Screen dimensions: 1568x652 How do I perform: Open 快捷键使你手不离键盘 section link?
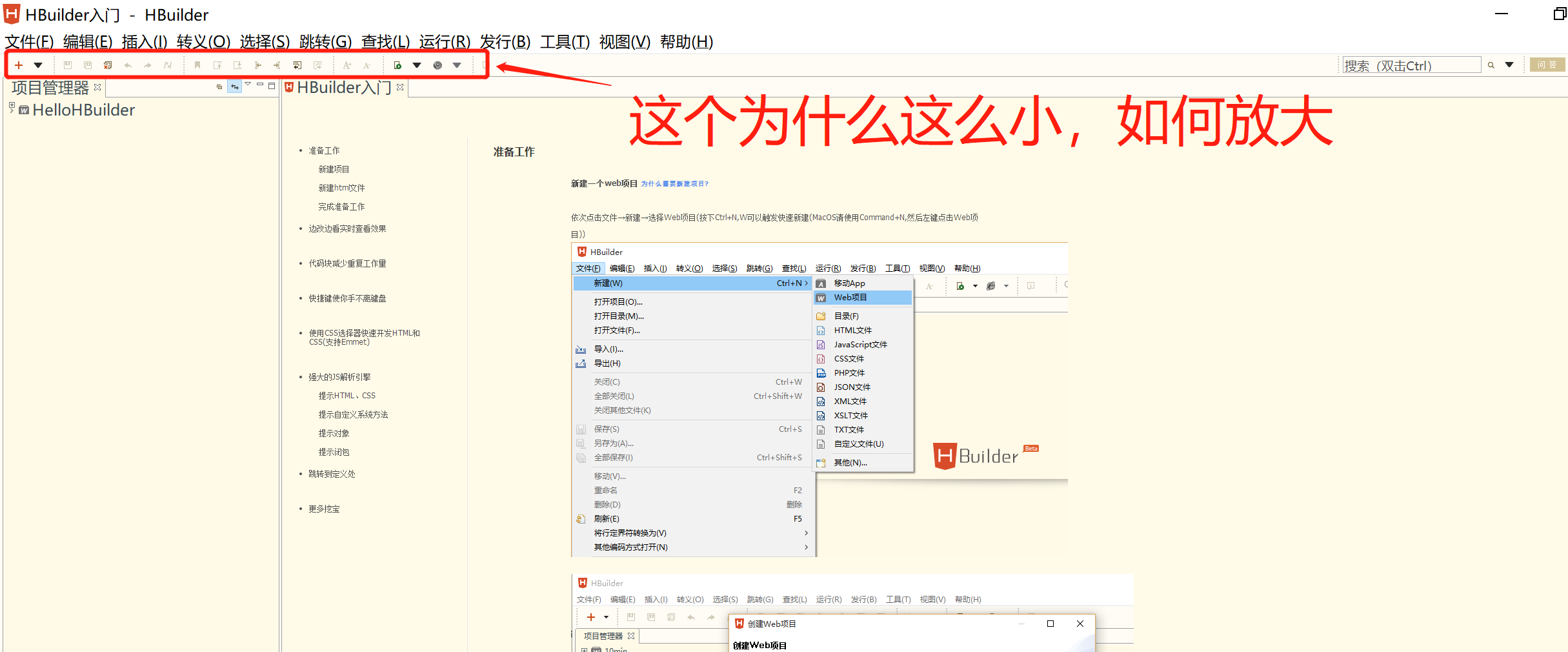pos(347,298)
